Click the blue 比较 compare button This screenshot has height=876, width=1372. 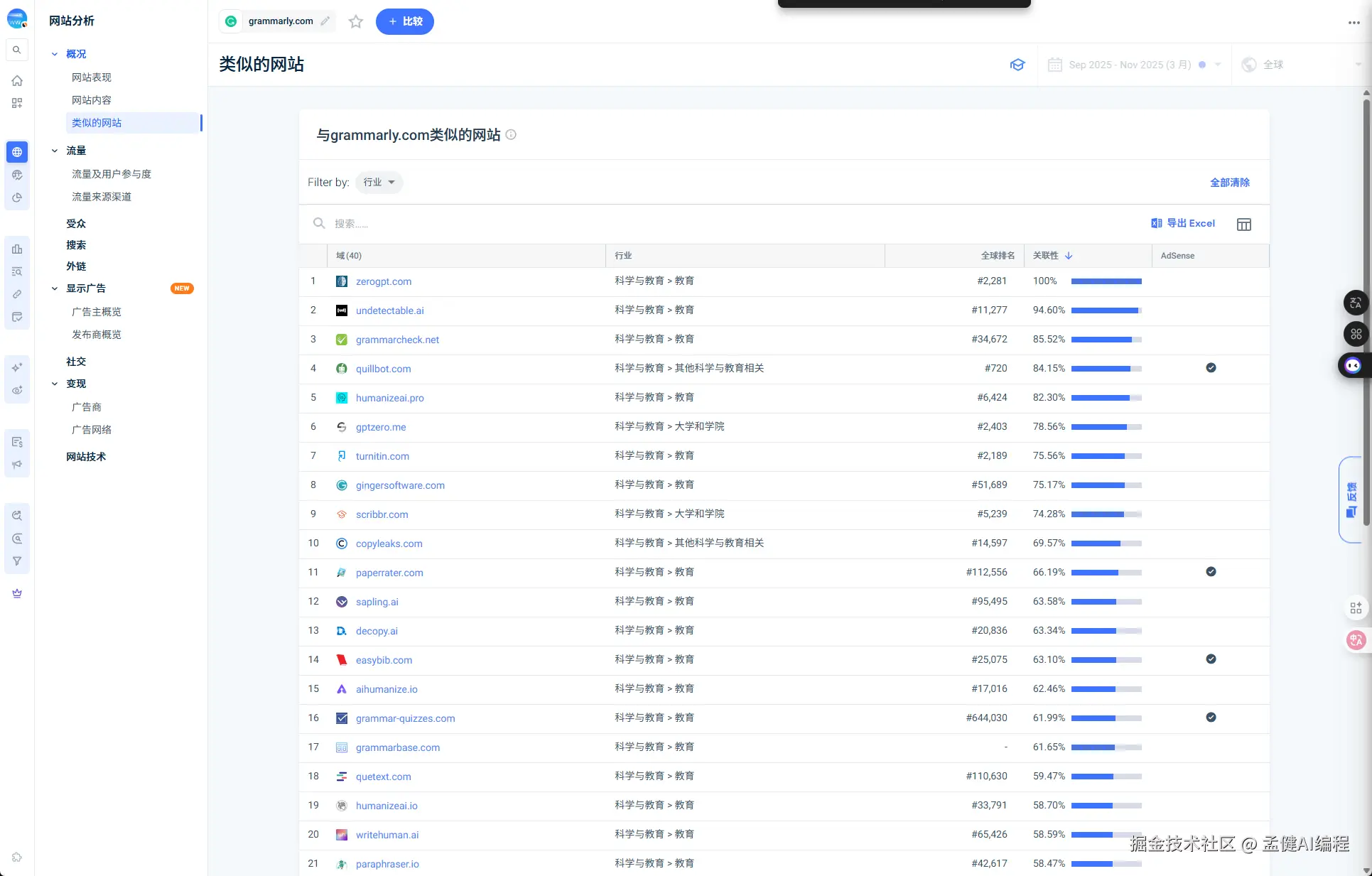(x=404, y=21)
